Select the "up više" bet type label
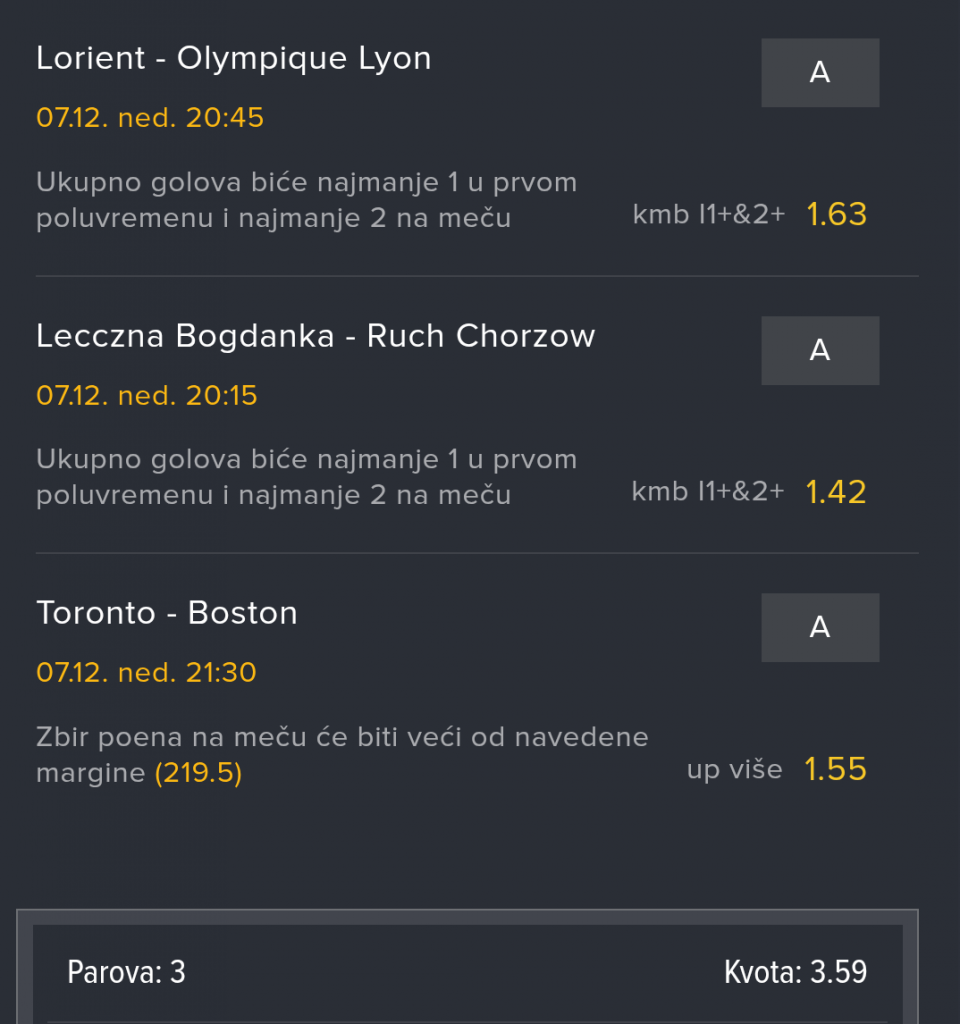 pos(734,769)
